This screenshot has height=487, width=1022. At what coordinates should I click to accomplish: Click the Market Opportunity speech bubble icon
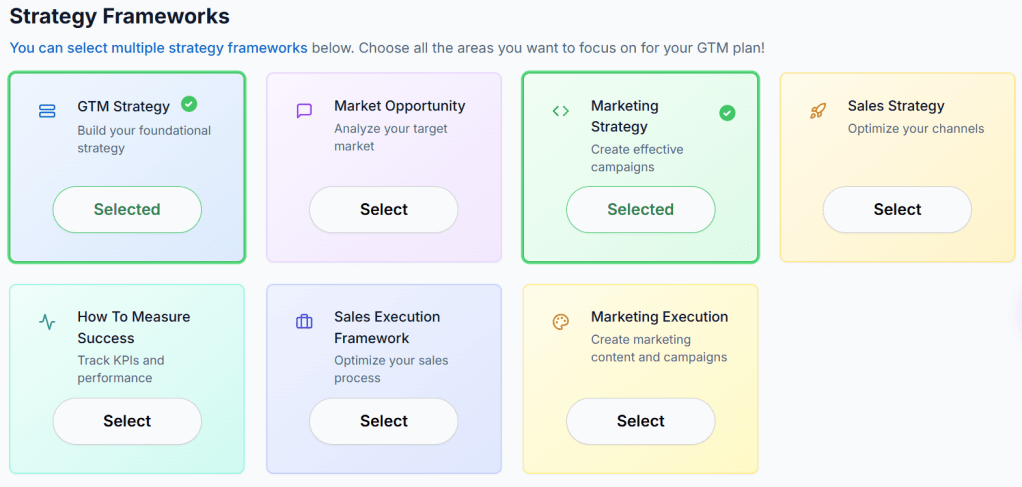click(304, 111)
